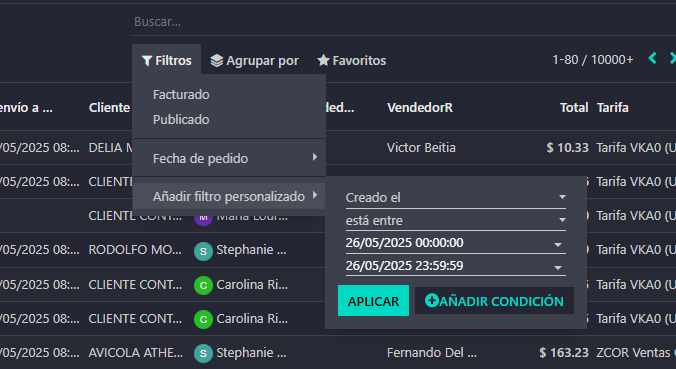Open the Favoritos menu
This screenshot has height=369, width=676.
tap(352, 61)
